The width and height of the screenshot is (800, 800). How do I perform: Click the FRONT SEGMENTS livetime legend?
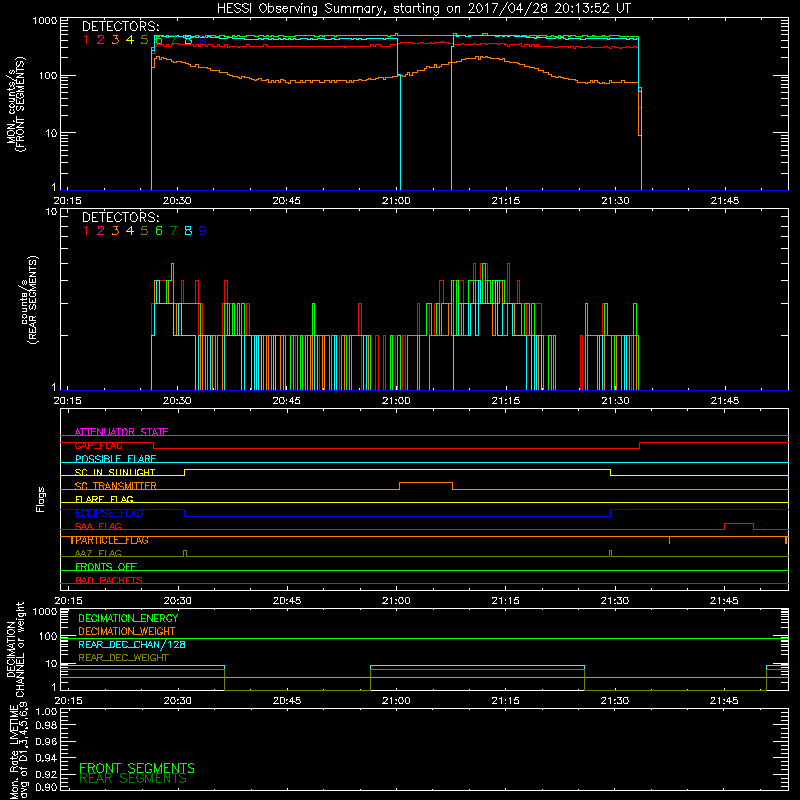(137, 768)
